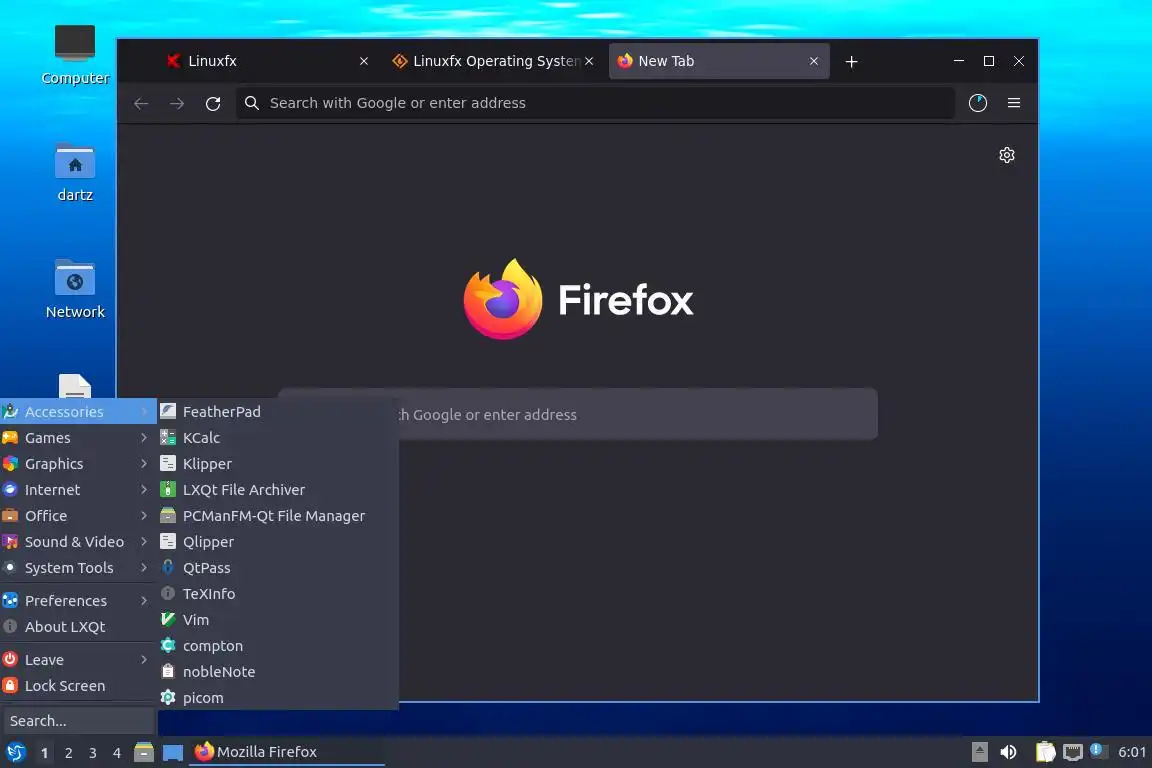Click the show desktop taskbar icon

[x=173, y=753]
